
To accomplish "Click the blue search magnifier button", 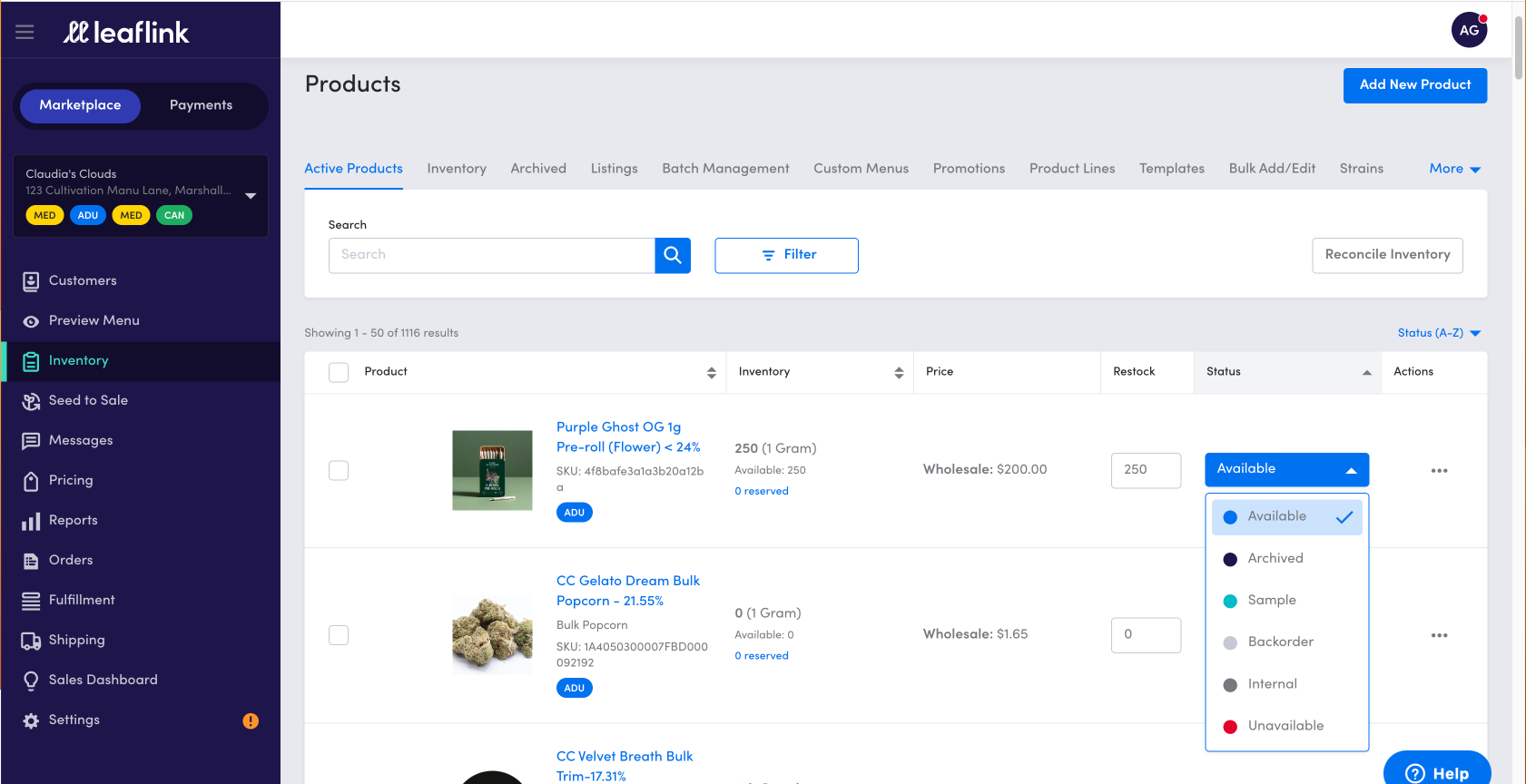I will pyautogui.click(x=673, y=255).
